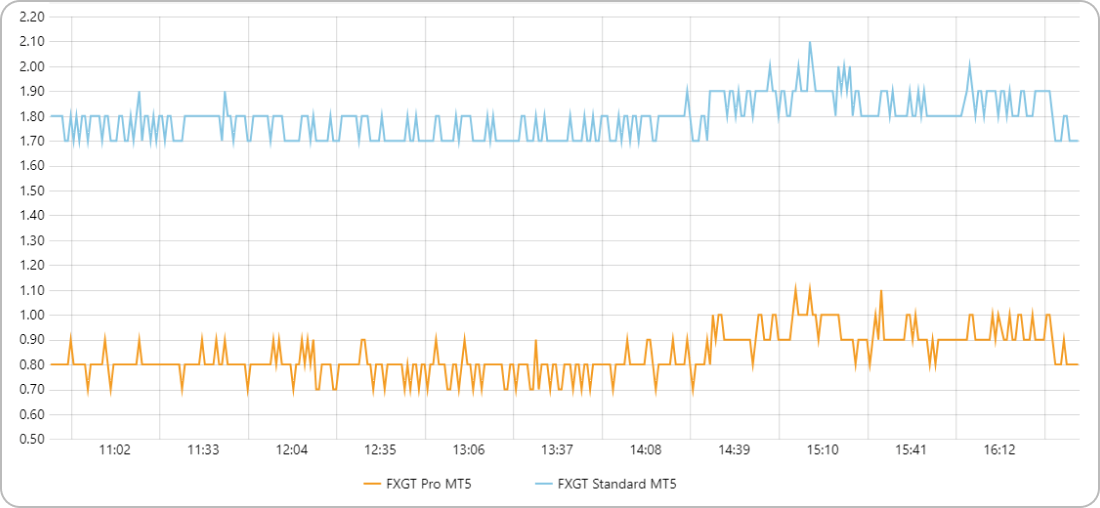Click the 14:08 time axis label
The width and height of the screenshot is (1100, 508).
[x=646, y=450]
